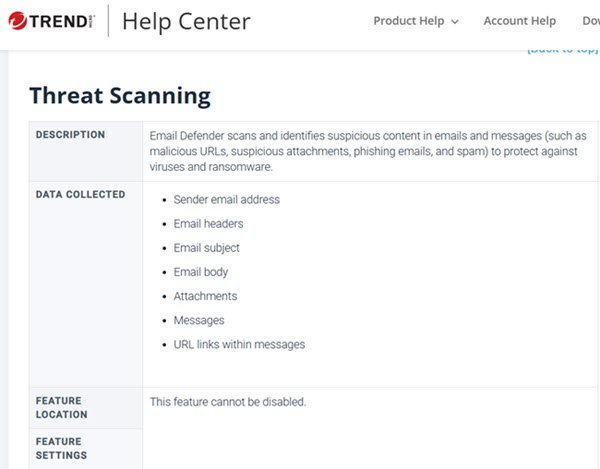Image resolution: width=600 pixels, height=469 pixels.
Task: Select the Email body list item
Action: (x=200, y=272)
